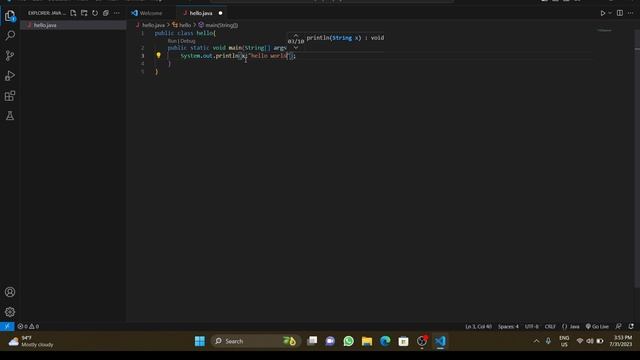Create a new file in Explorer
The width and height of the screenshot is (640, 360).
[73, 13]
